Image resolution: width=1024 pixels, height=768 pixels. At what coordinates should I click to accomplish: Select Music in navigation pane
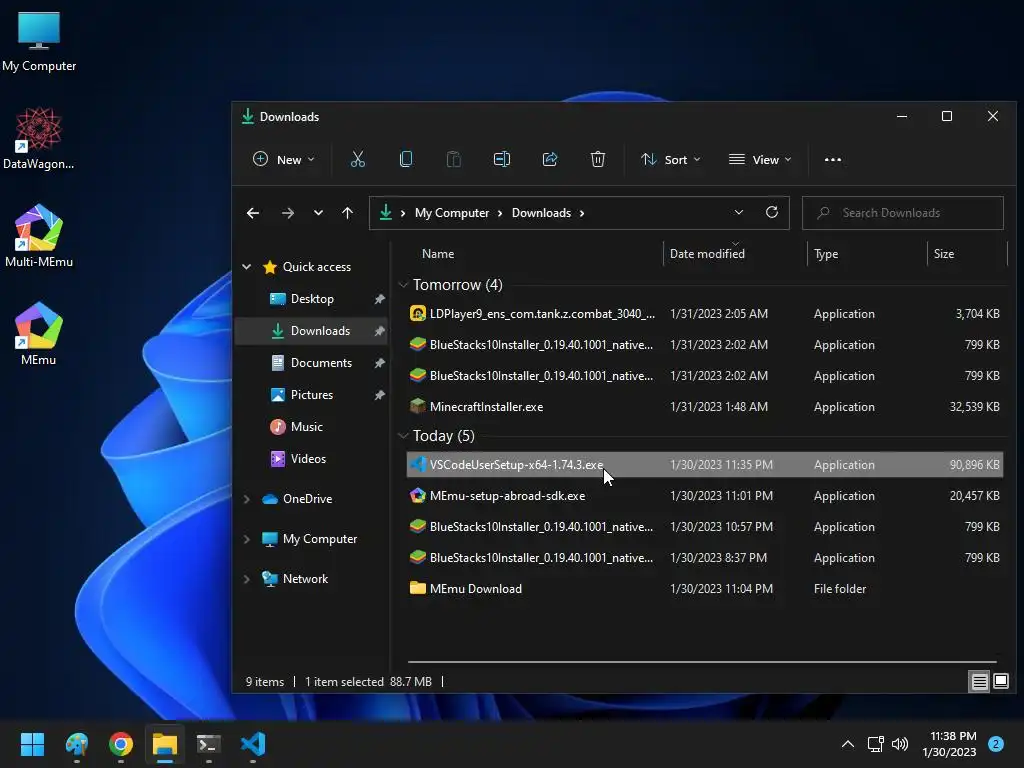point(312,426)
